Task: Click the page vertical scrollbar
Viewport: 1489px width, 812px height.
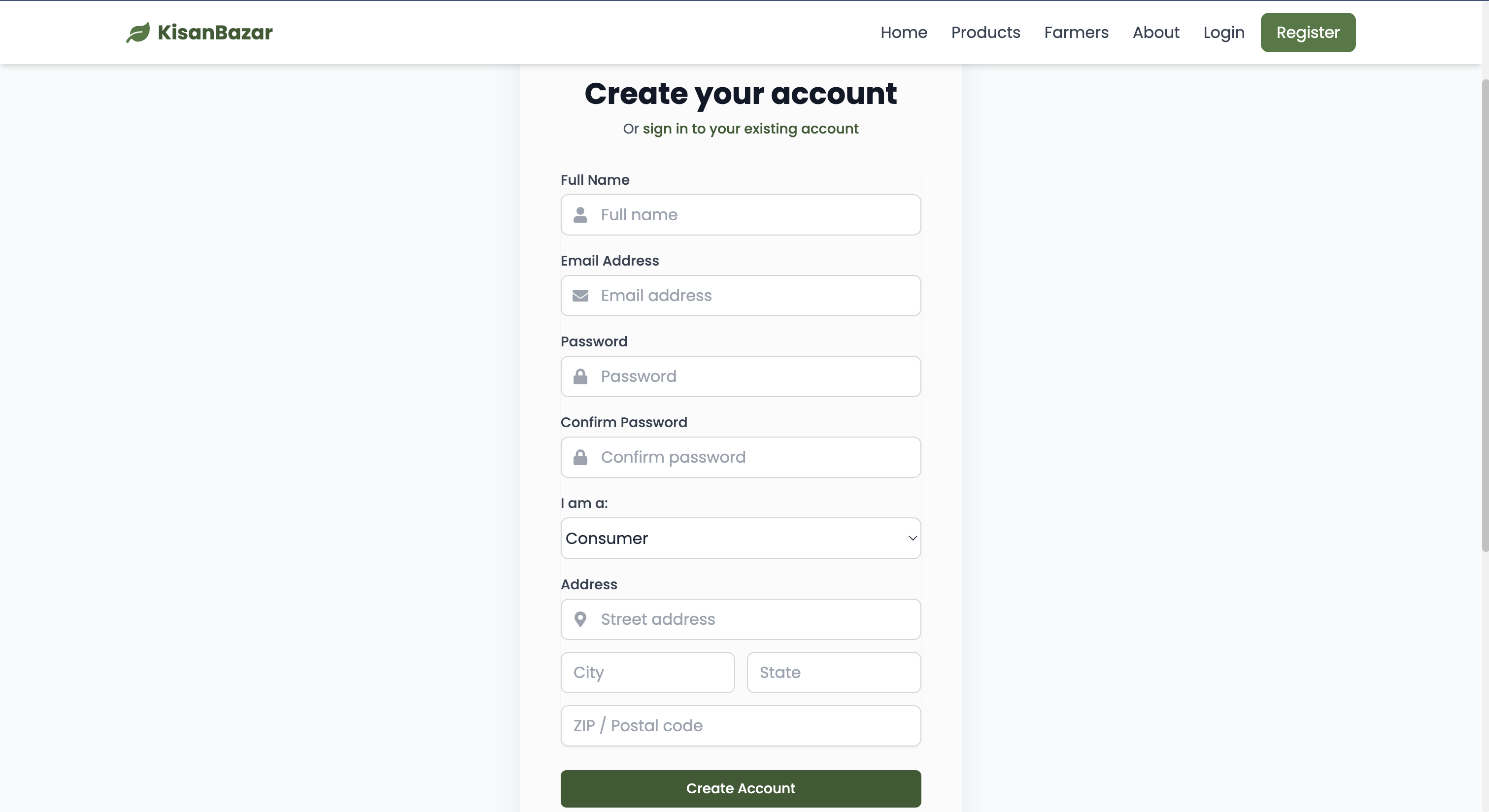Action: click(x=1485, y=315)
